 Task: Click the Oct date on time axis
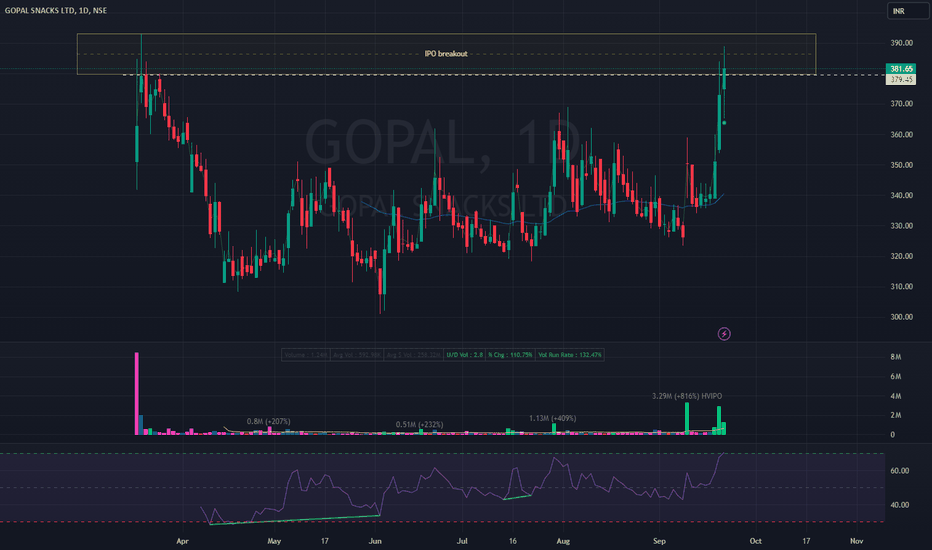click(755, 541)
